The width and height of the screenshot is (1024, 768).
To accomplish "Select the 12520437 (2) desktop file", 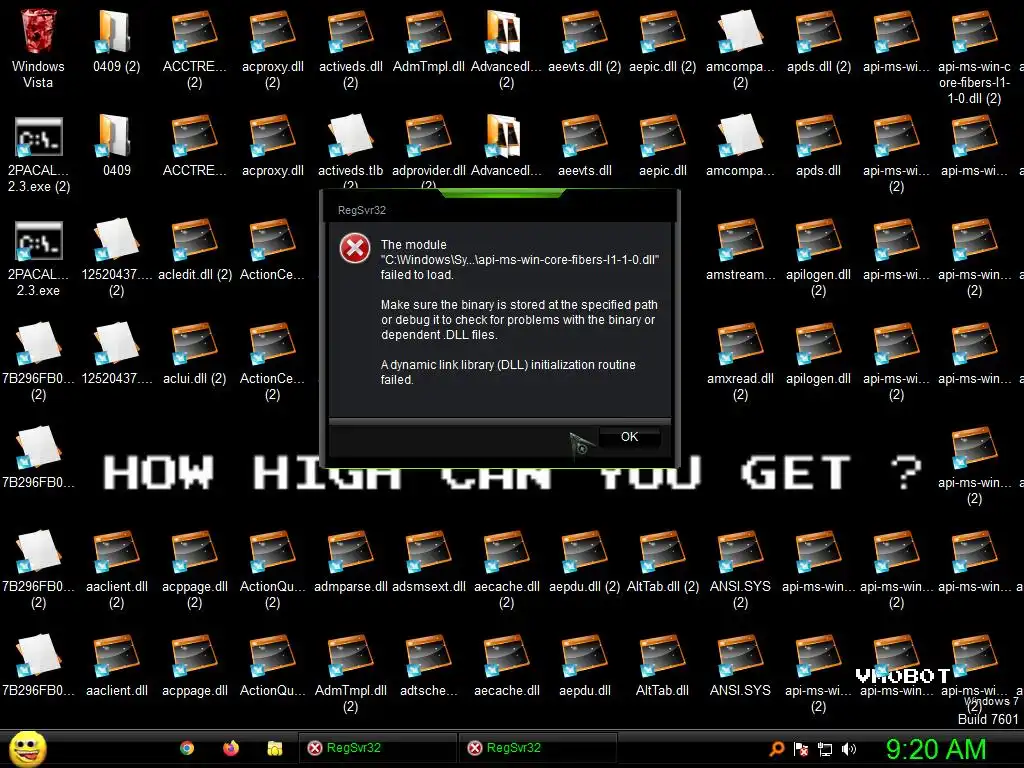I will pos(116,257).
